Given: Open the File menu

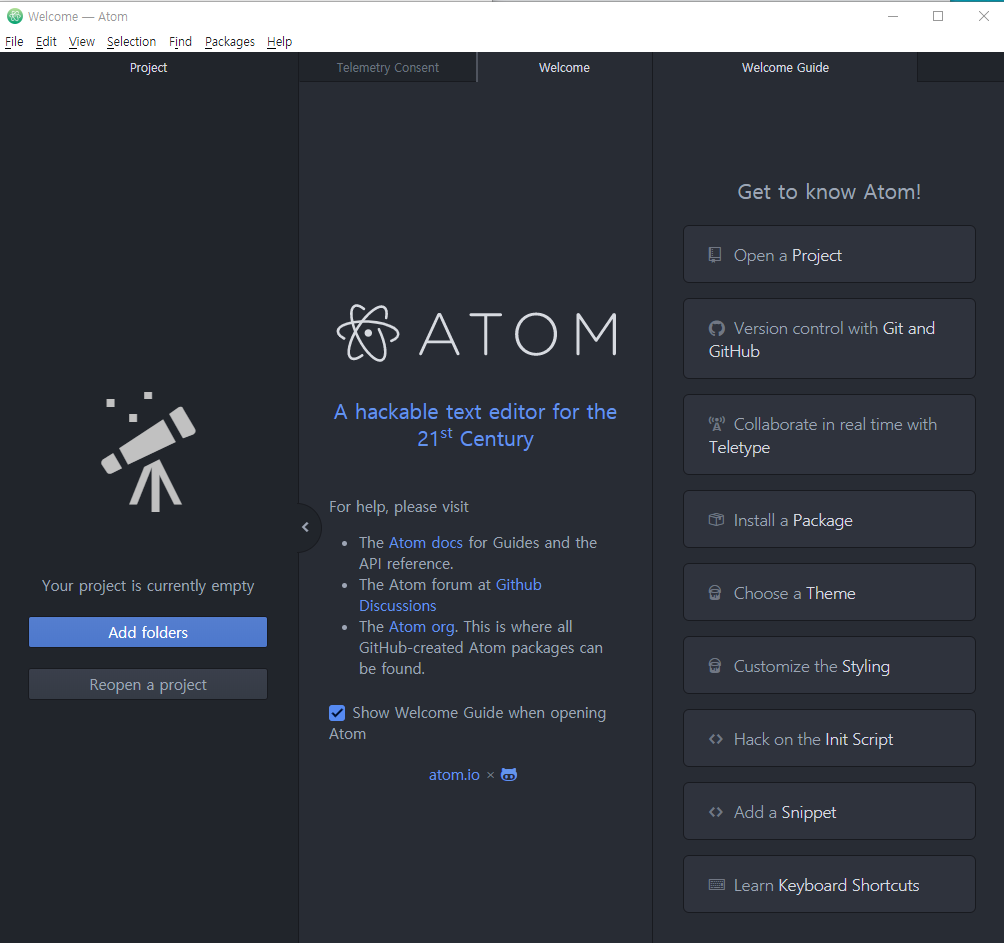Looking at the screenshot, I should click(x=14, y=42).
